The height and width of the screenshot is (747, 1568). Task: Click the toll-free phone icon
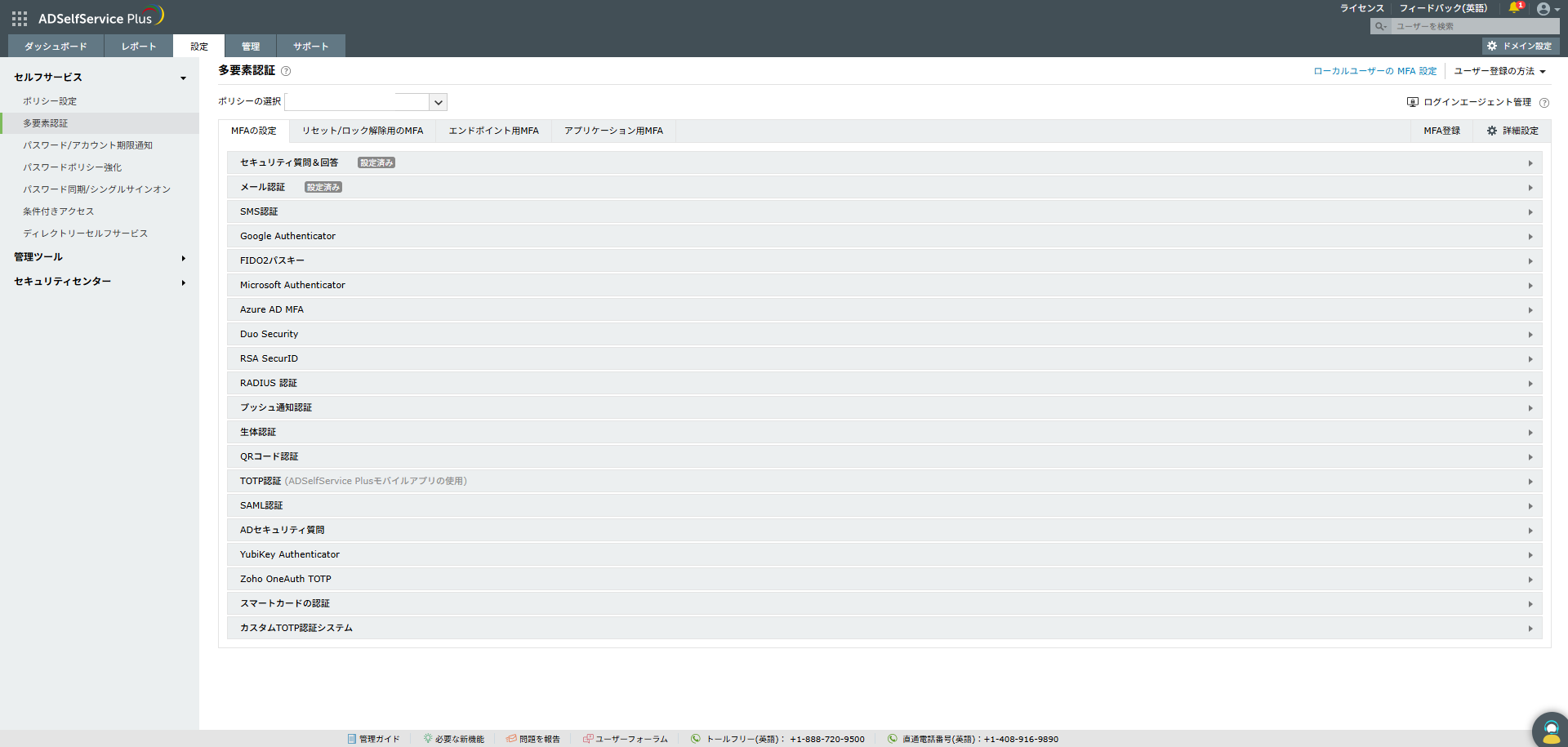[696, 739]
